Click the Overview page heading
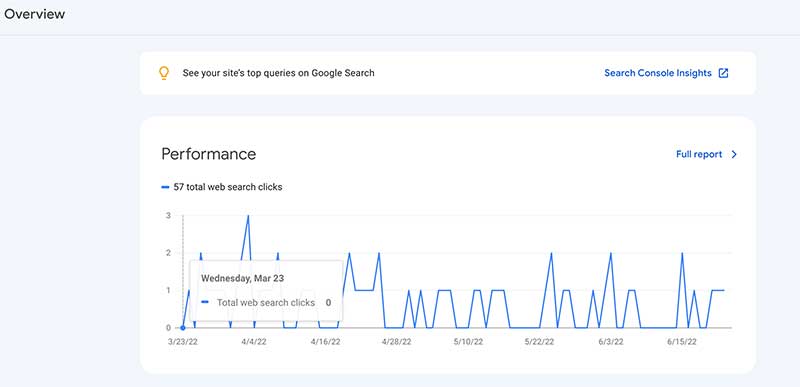The image size is (800, 387). (34, 14)
